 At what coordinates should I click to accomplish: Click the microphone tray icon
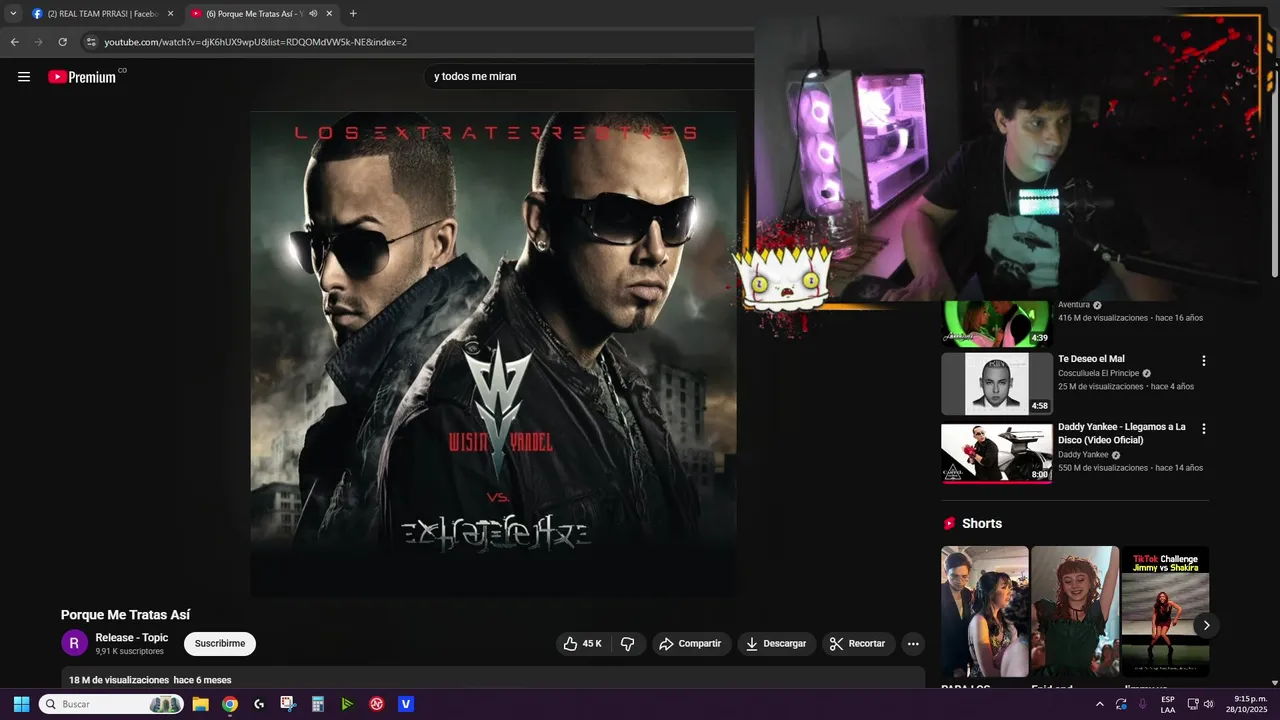(x=1142, y=704)
